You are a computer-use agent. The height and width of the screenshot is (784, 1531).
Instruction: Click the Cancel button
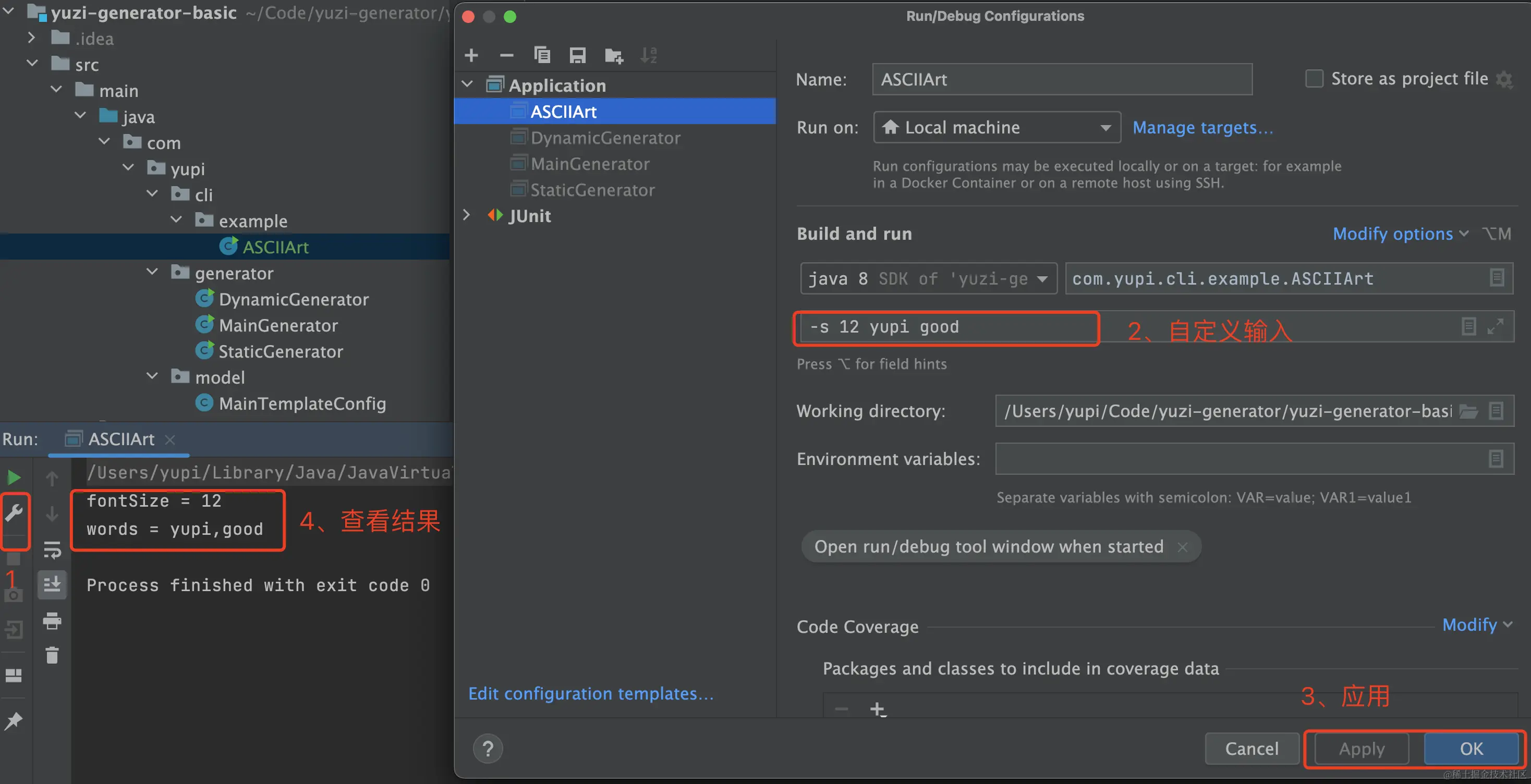(1251, 749)
